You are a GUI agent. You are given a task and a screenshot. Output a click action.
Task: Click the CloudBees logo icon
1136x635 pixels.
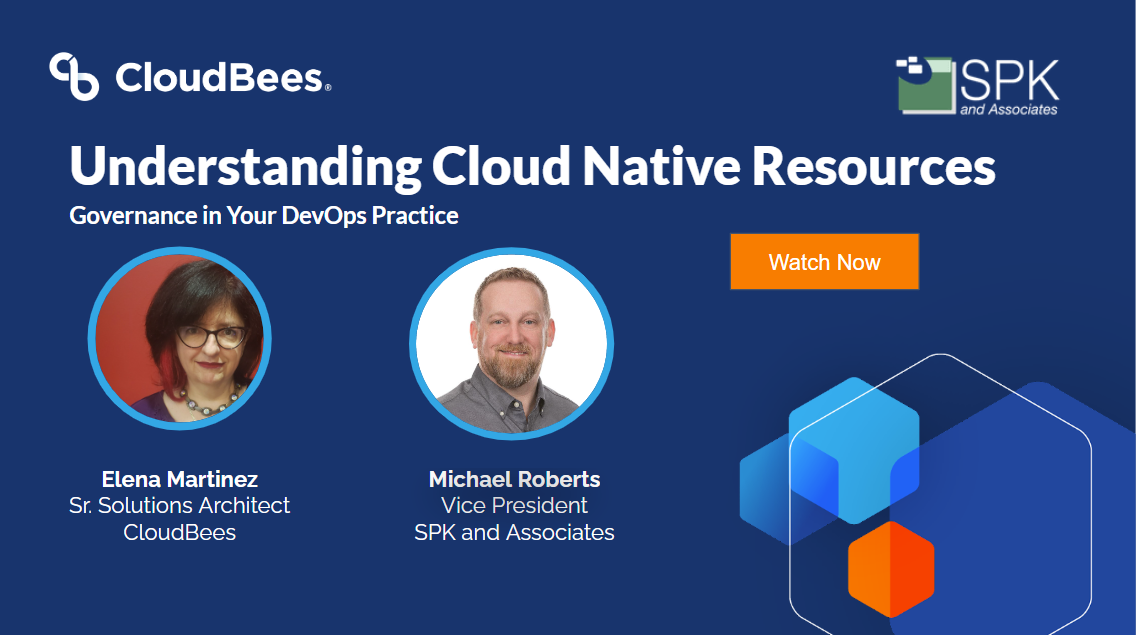point(74,76)
